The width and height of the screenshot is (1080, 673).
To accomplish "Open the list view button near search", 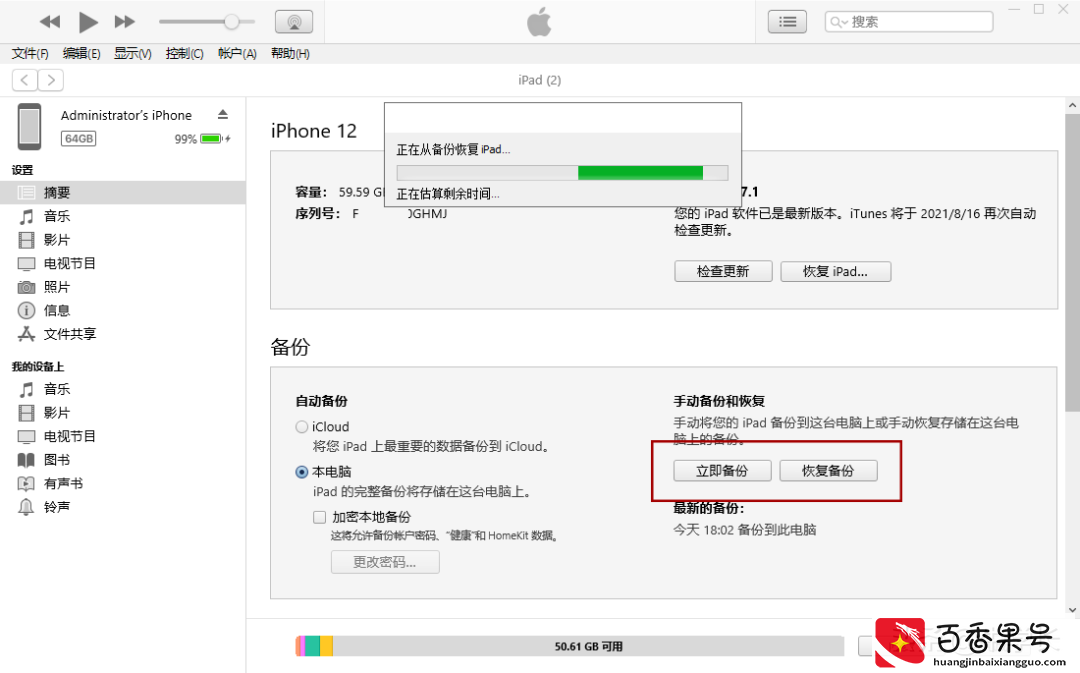I will click(x=787, y=22).
